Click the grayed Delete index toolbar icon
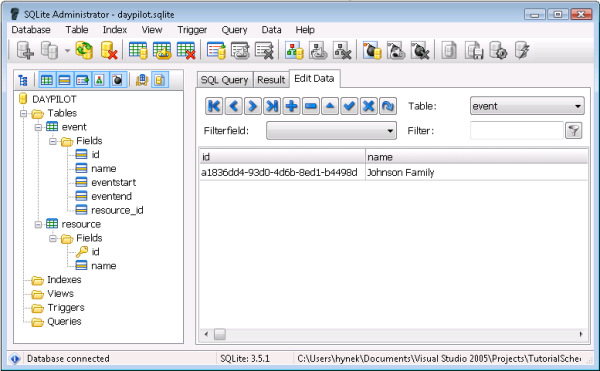 [x=342, y=50]
